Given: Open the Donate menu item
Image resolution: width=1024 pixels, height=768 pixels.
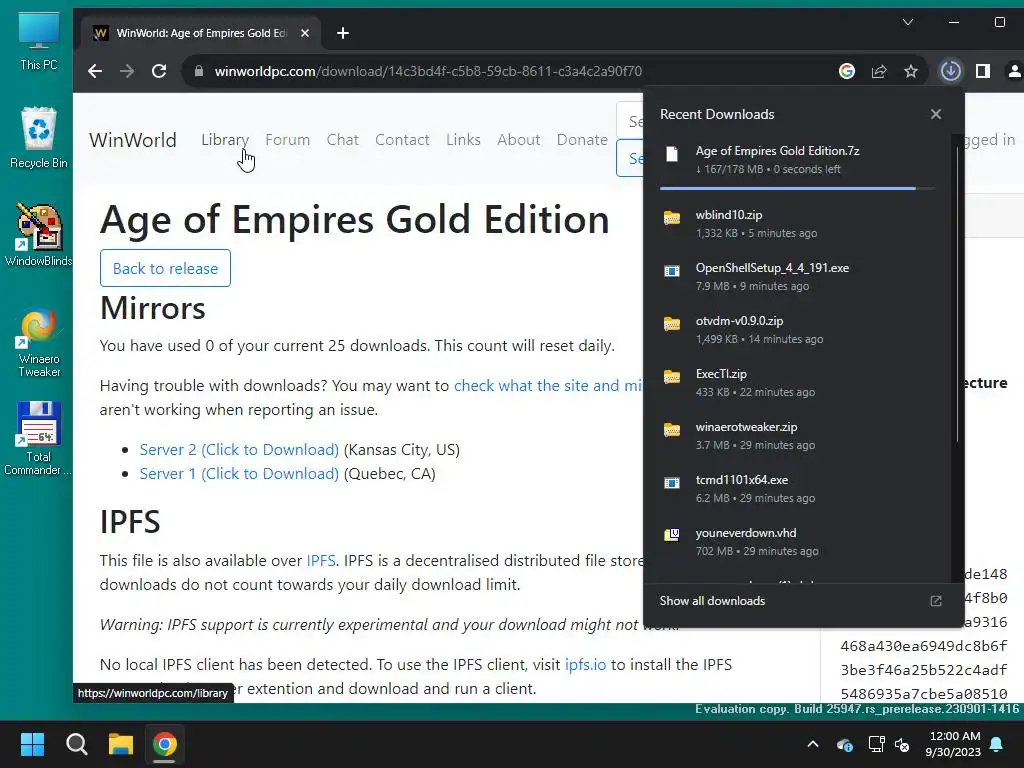Looking at the screenshot, I should [582, 140].
